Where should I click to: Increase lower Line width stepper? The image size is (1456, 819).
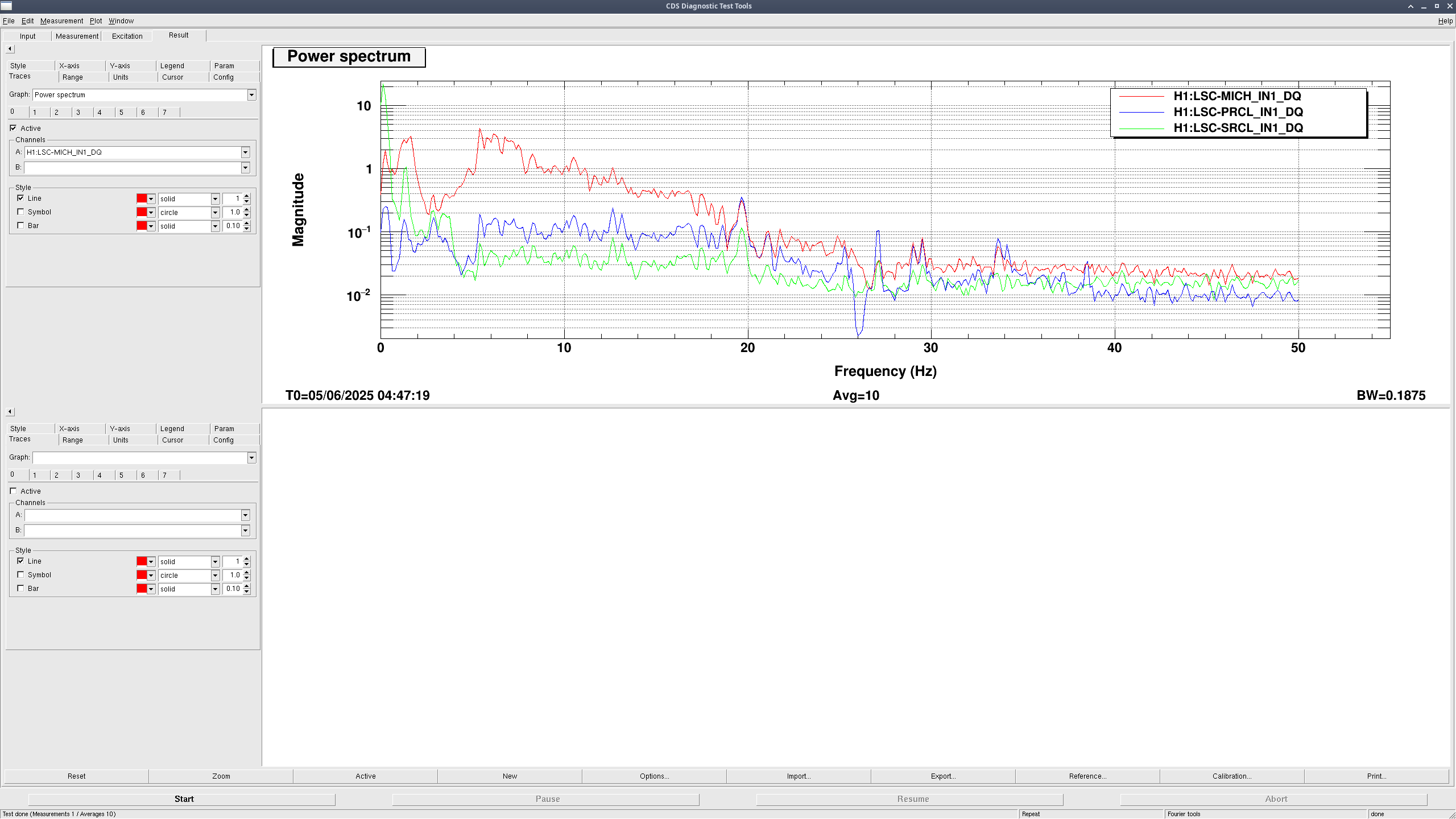247,559
